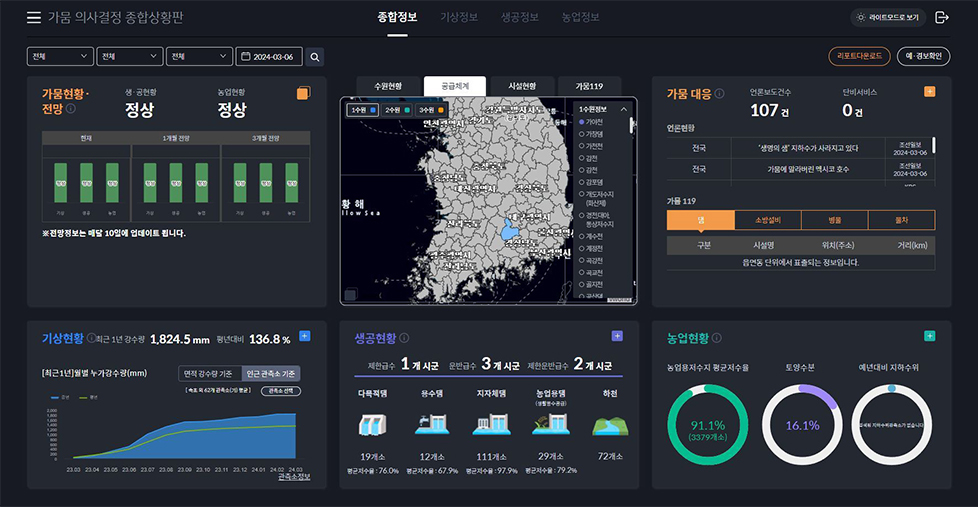Open the hamburger menu in header

(x=34, y=18)
